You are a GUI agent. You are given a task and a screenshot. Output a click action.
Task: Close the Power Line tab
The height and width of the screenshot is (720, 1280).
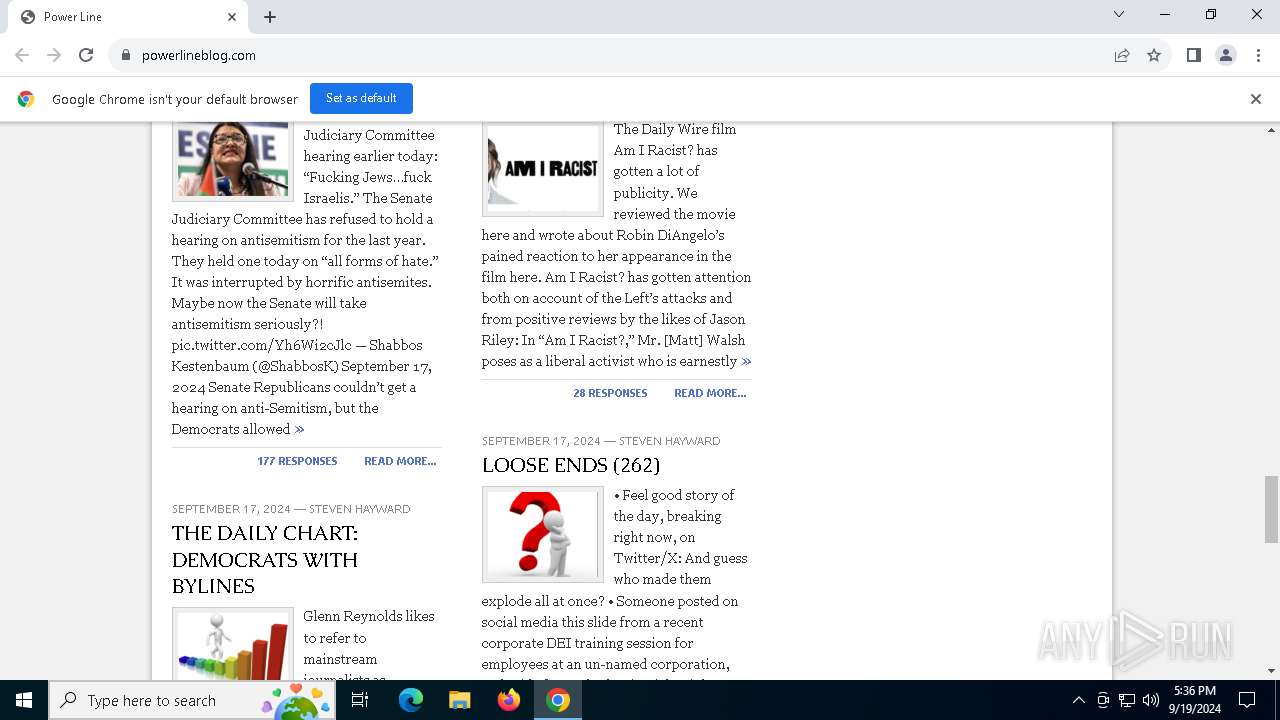coord(232,17)
